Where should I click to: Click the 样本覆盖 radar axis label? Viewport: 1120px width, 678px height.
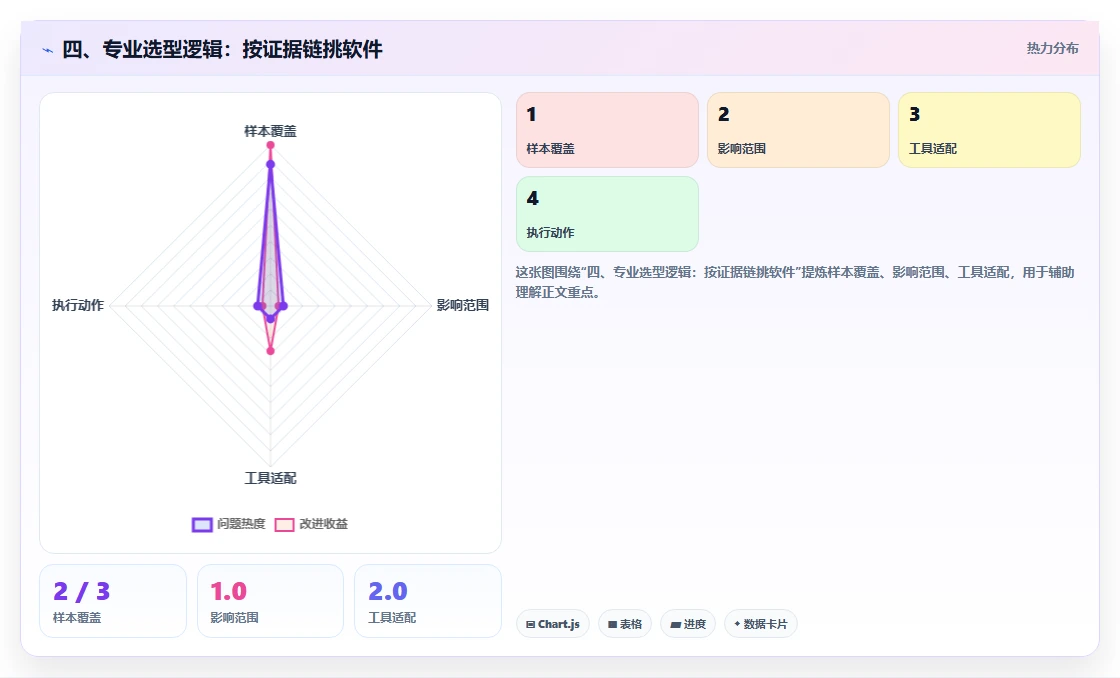(270, 131)
